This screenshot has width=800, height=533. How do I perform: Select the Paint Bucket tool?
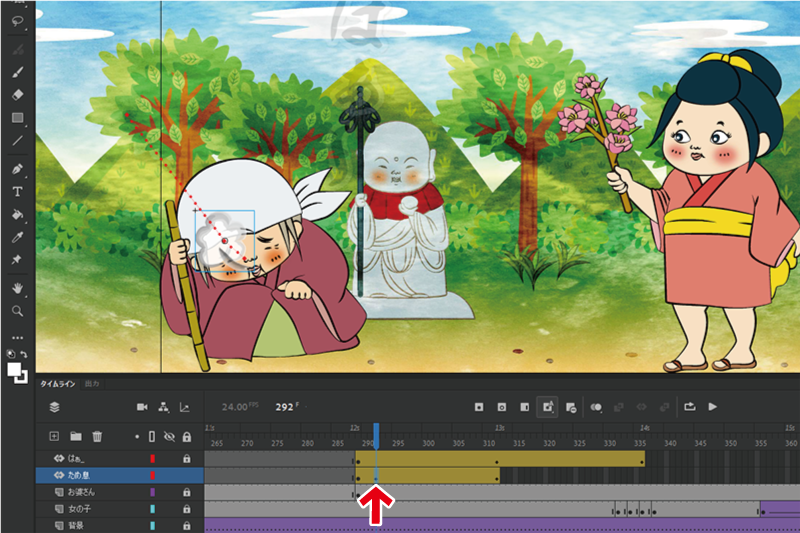tap(17, 214)
